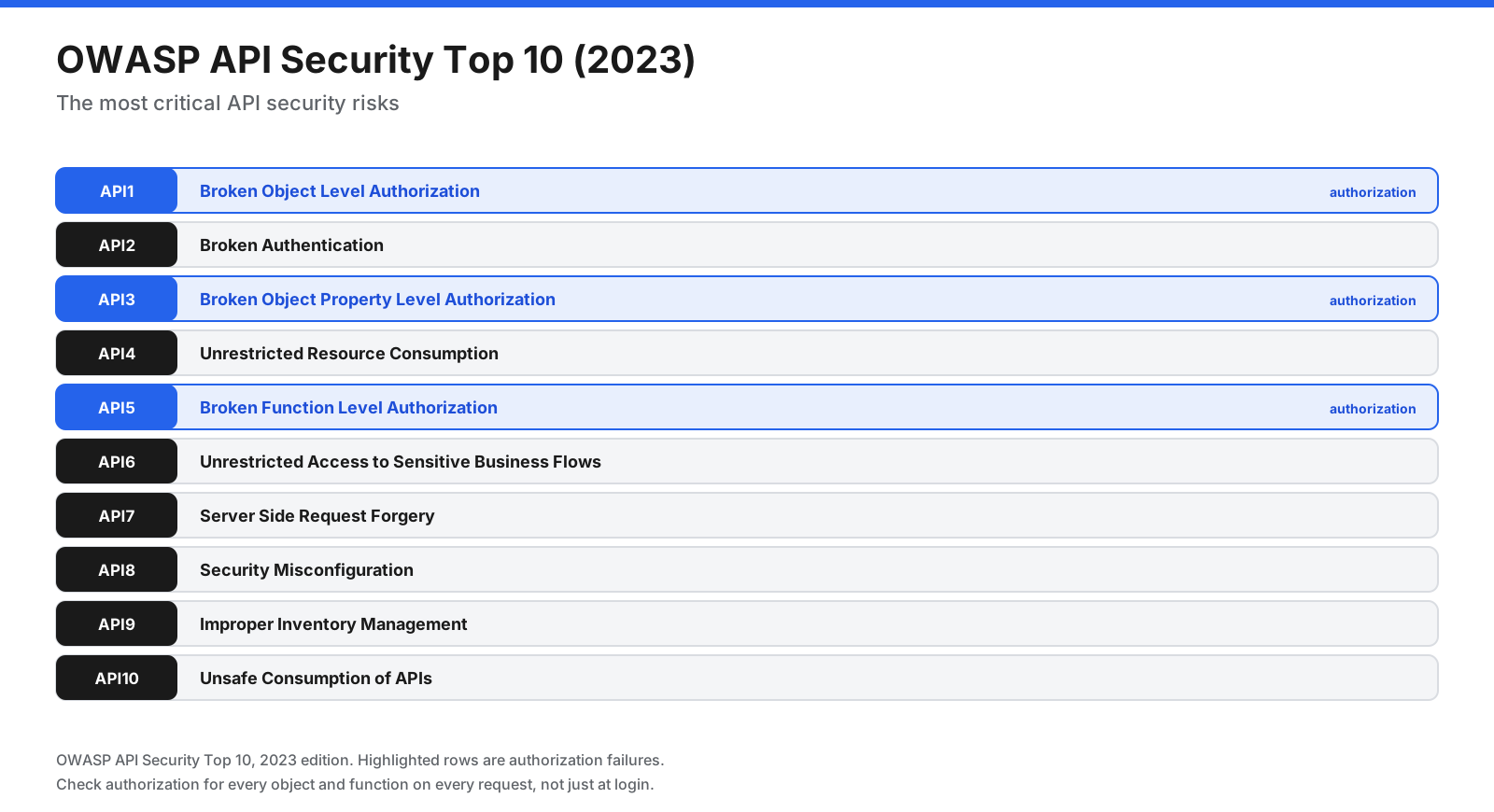Image resolution: width=1494 pixels, height=812 pixels.
Task: Click the API8 badge
Action: (x=117, y=569)
